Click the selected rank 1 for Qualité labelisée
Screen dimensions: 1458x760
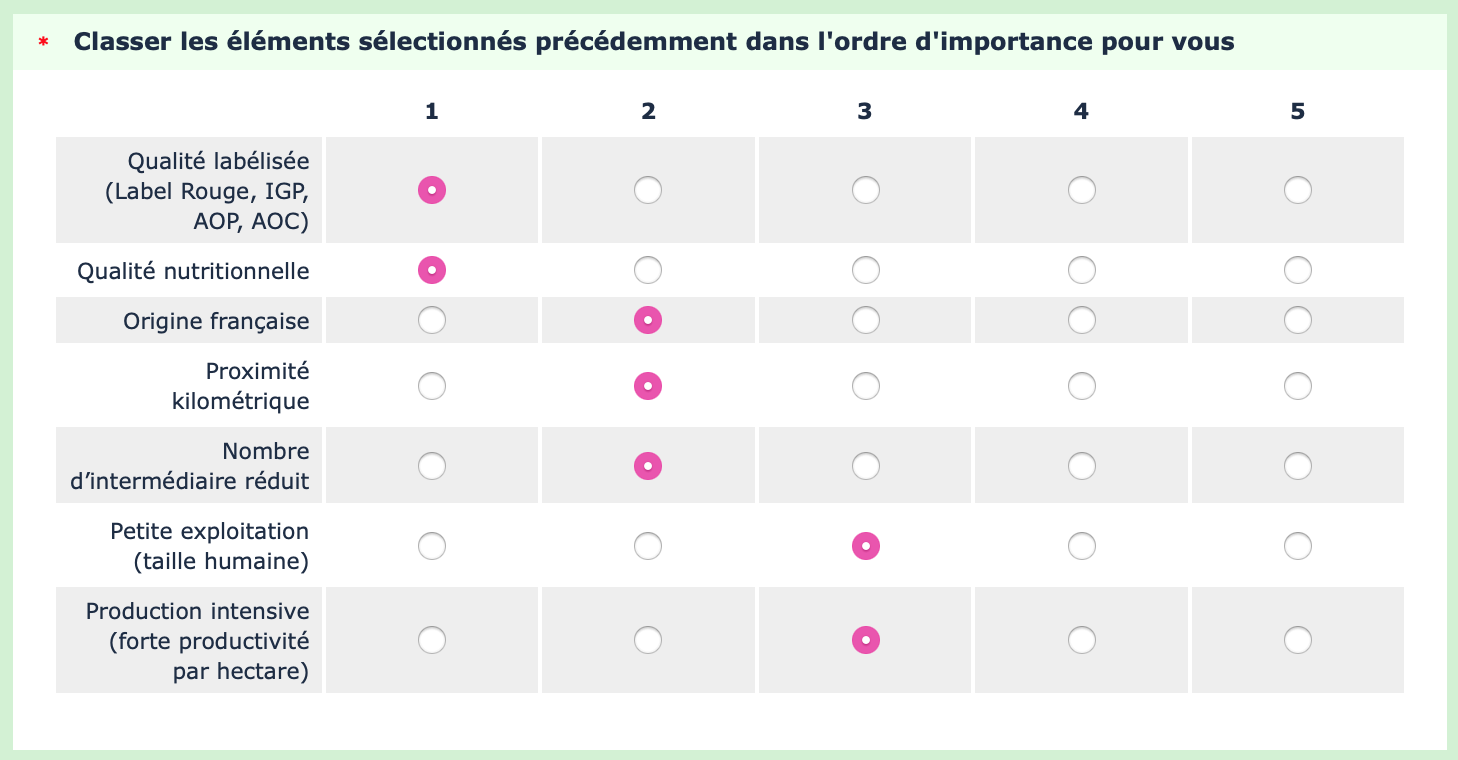pyautogui.click(x=432, y=190)
